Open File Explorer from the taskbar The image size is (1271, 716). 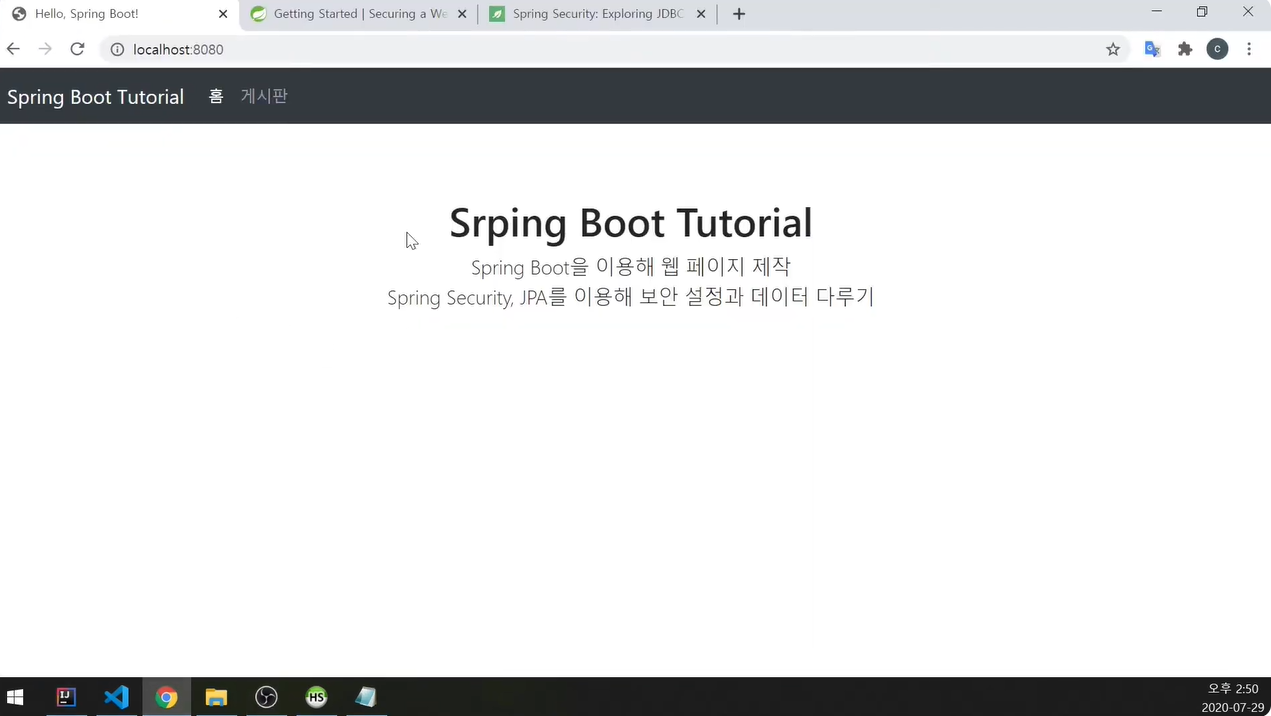[216, 697]
